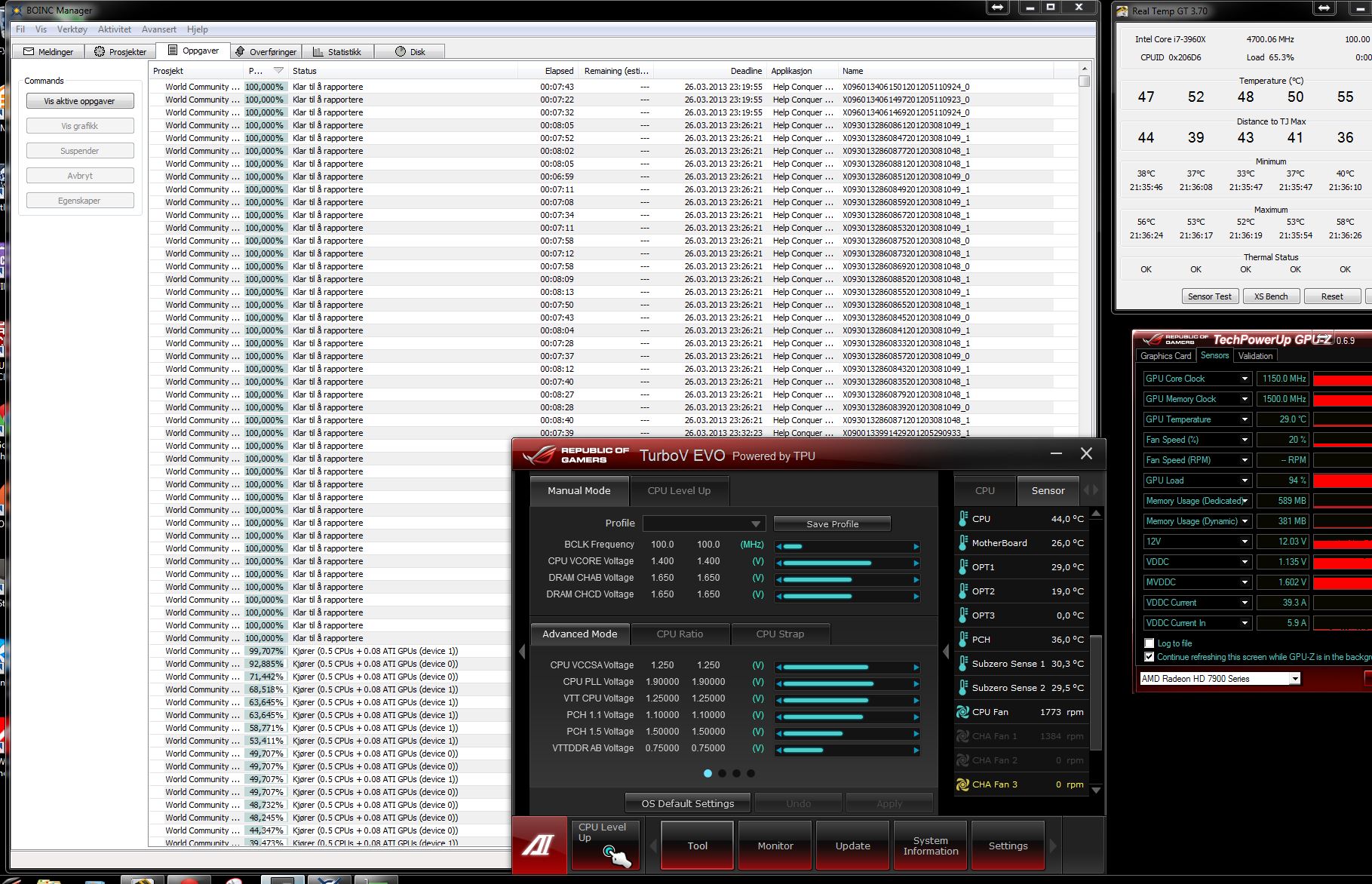Image resolution: width=1372 pixels, height=884 pixels.
Task: Increase CPU PLL Voltage with right arrow
Action: 916,683
